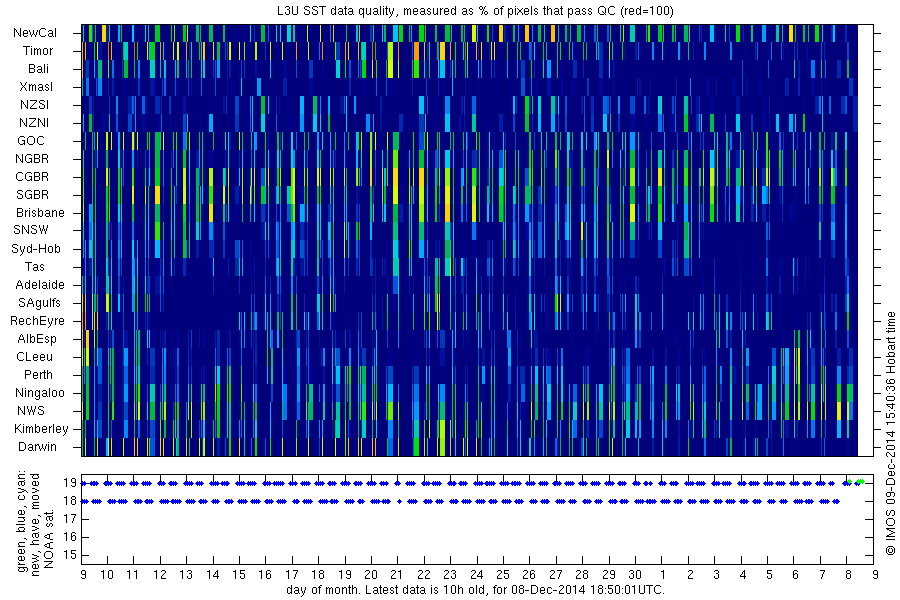Click the Adelaide region label
This screenshot has width=900, height=600.
(40, 285)
